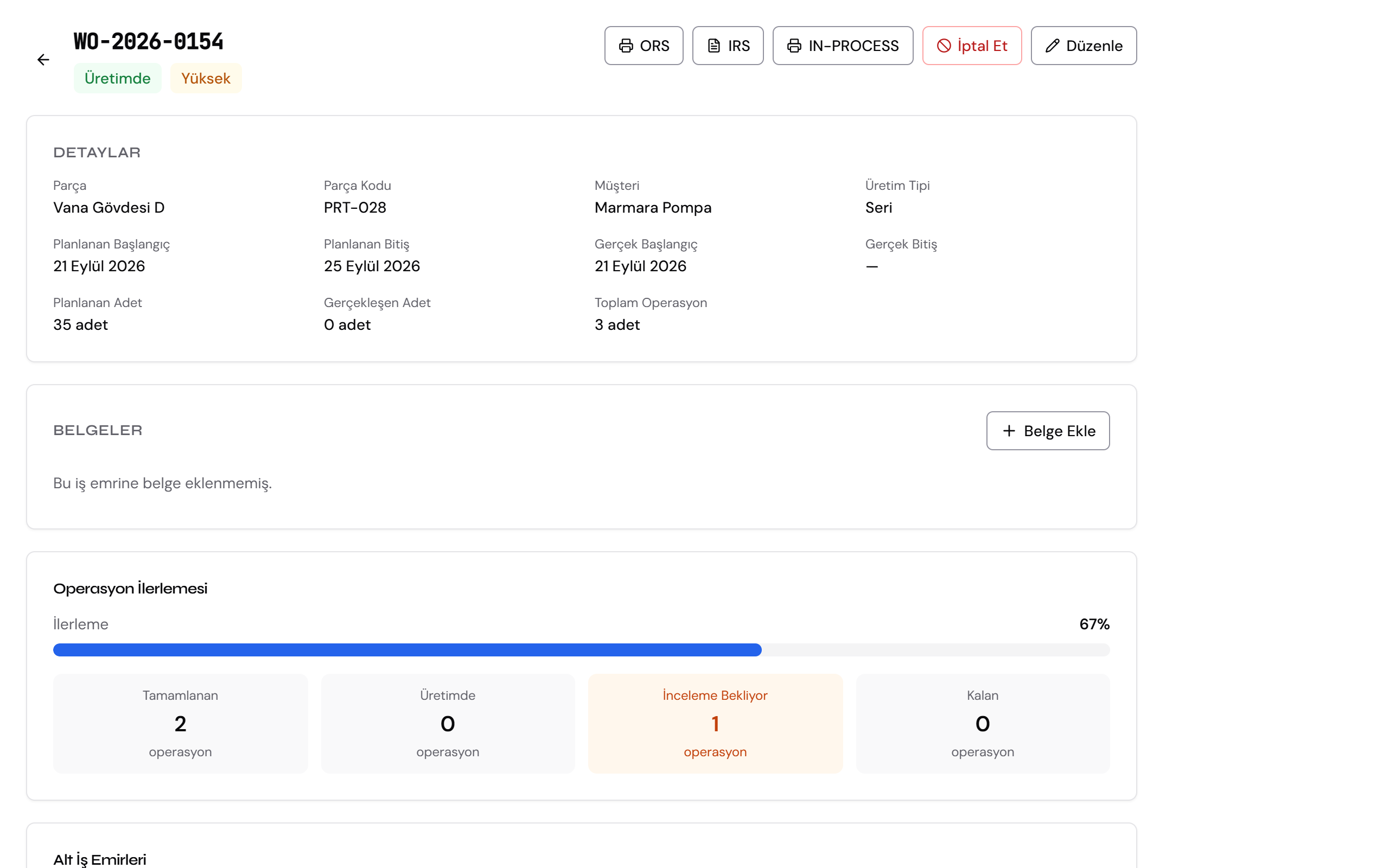The image size is (1389, 868).
Task: Select customer Marmara Pompa
Action: [x=653, y=207]
